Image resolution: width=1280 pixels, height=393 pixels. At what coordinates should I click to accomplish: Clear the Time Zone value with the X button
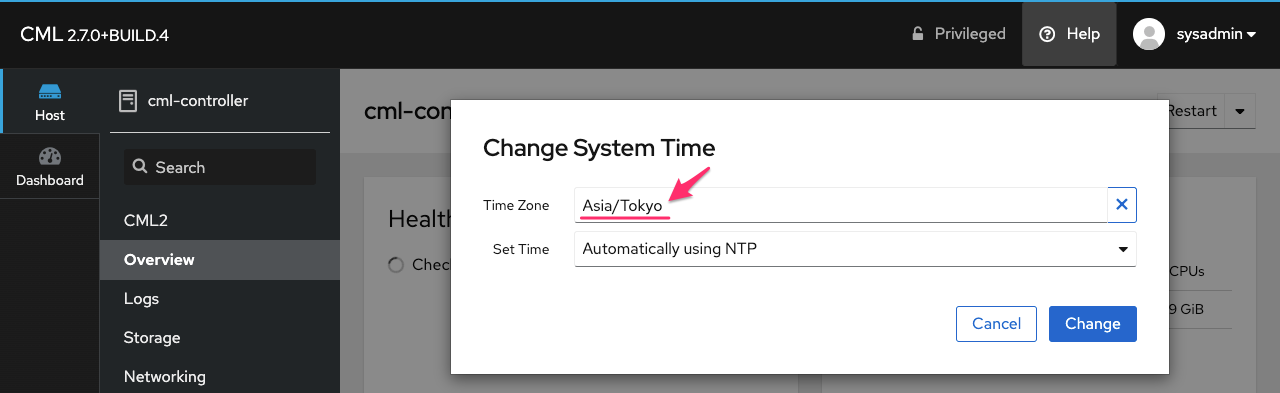[1122, 205]
